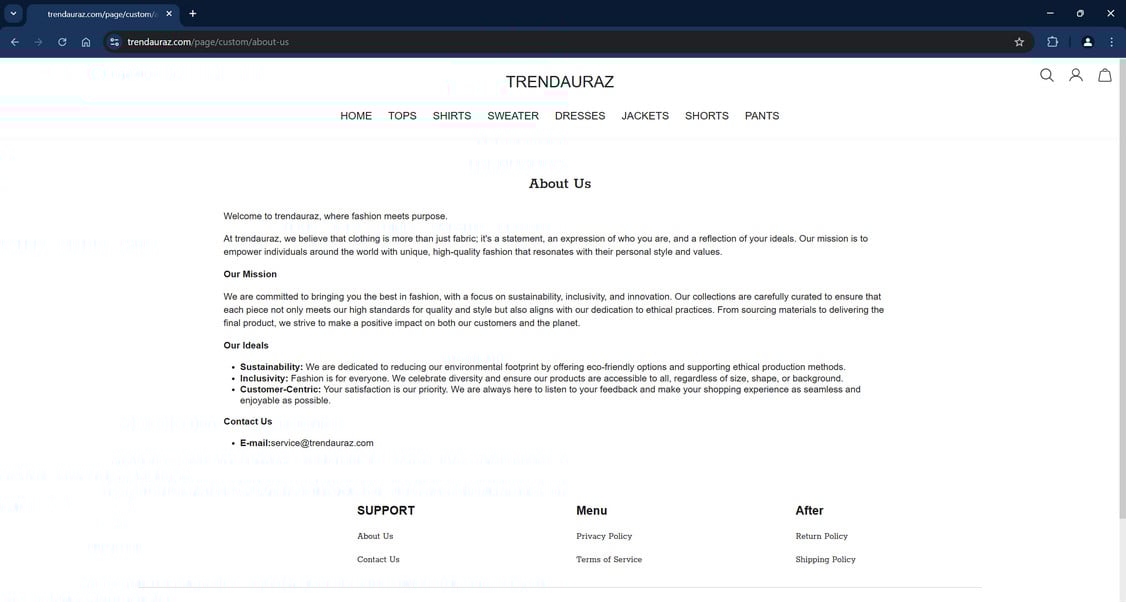Close the trendauraz.com tab

click(169, 14)
